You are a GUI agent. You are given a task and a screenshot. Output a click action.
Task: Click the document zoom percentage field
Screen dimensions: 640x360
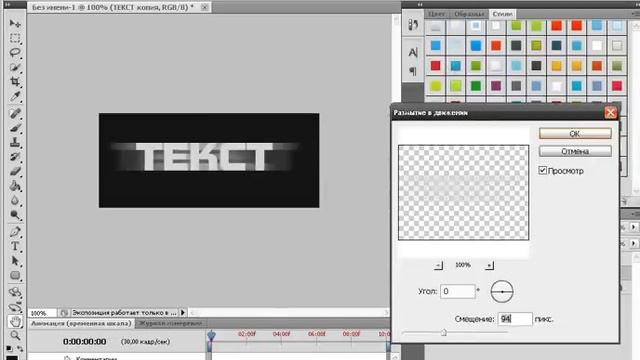(x=42, y=313)
